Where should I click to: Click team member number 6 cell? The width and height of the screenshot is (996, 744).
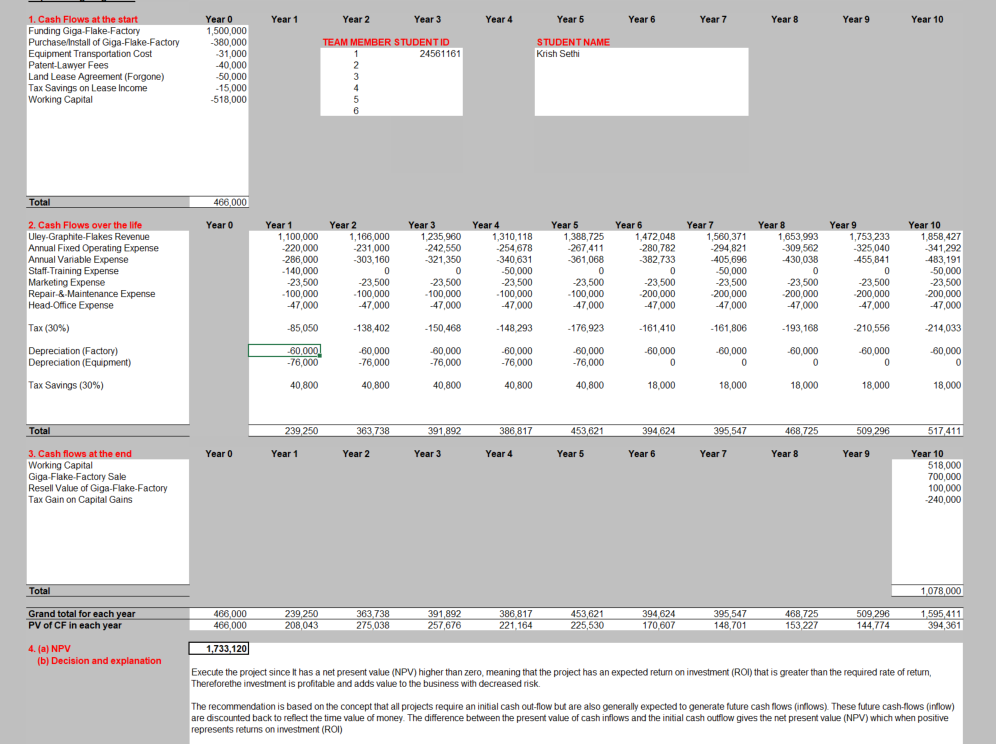point(356,111)
